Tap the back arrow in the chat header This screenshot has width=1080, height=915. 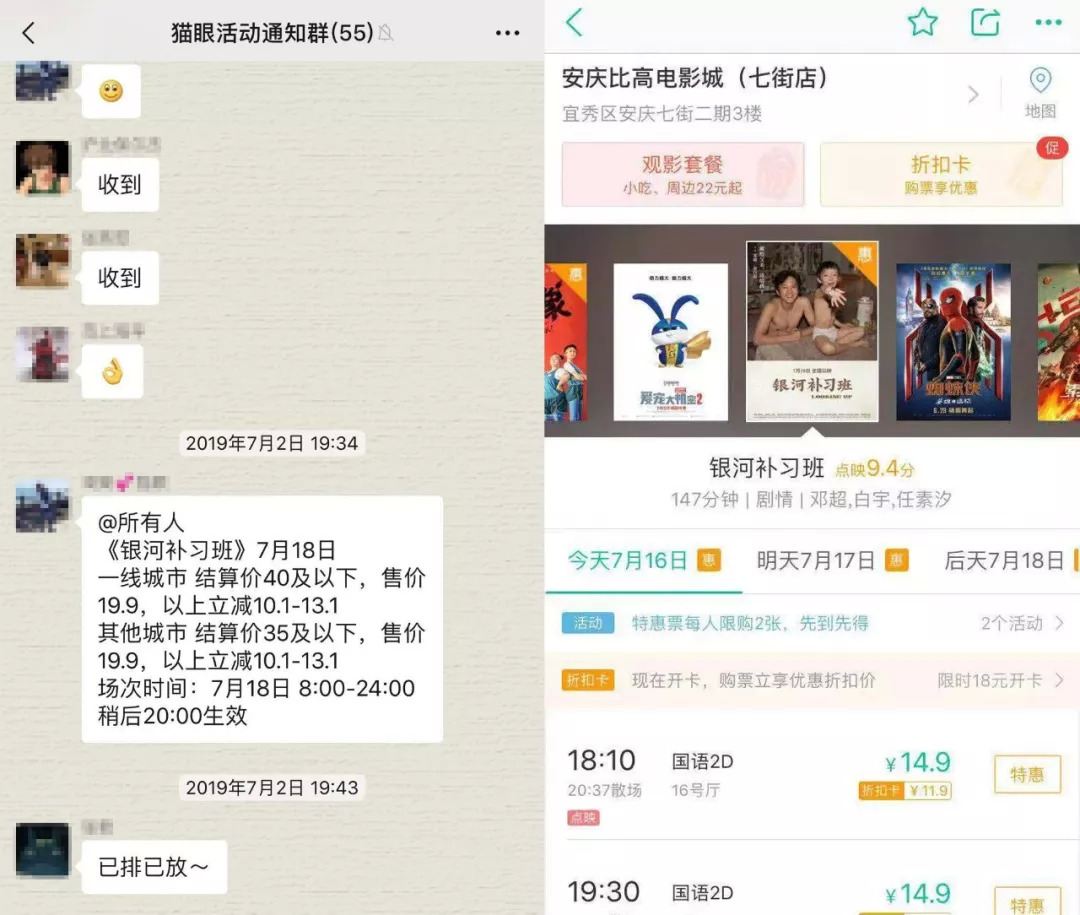(28, 32)
